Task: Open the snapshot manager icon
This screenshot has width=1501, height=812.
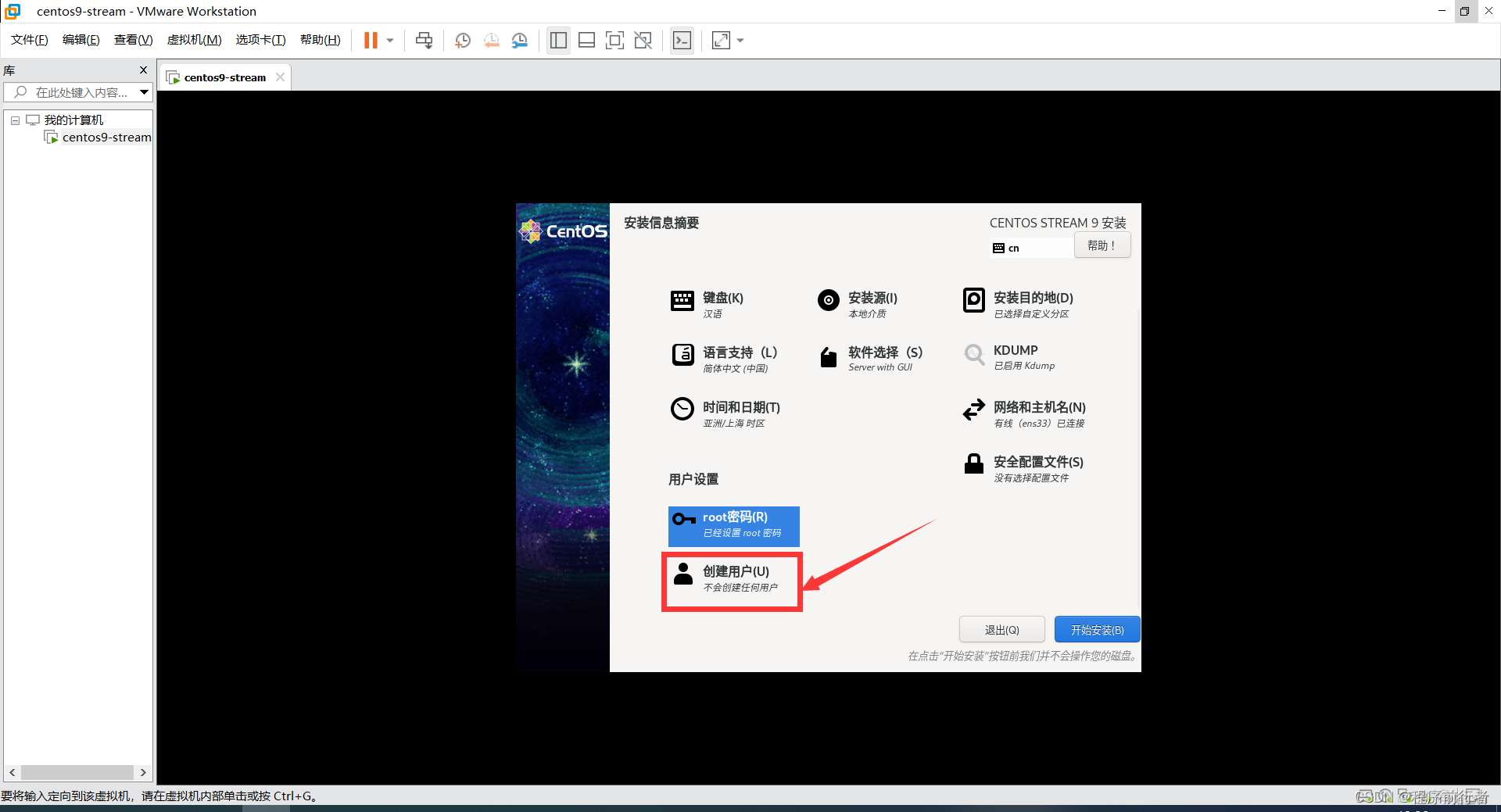Action: coord(520,40)
